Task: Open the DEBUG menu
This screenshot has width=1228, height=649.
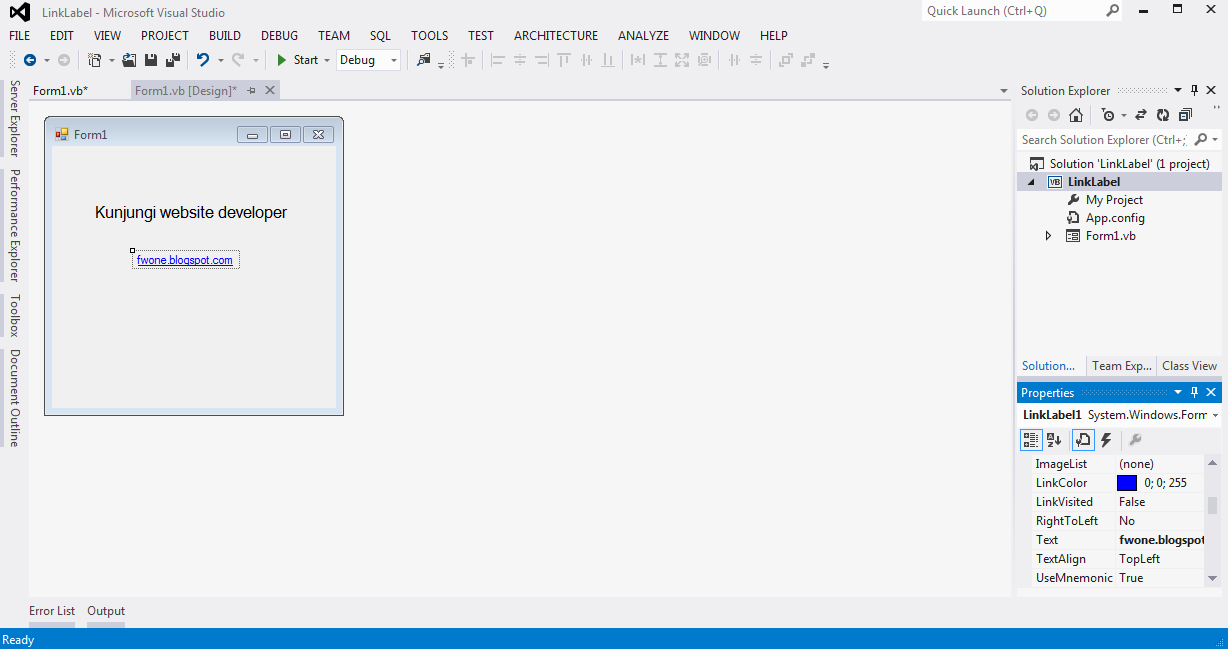Action: (x=279, y=35)
